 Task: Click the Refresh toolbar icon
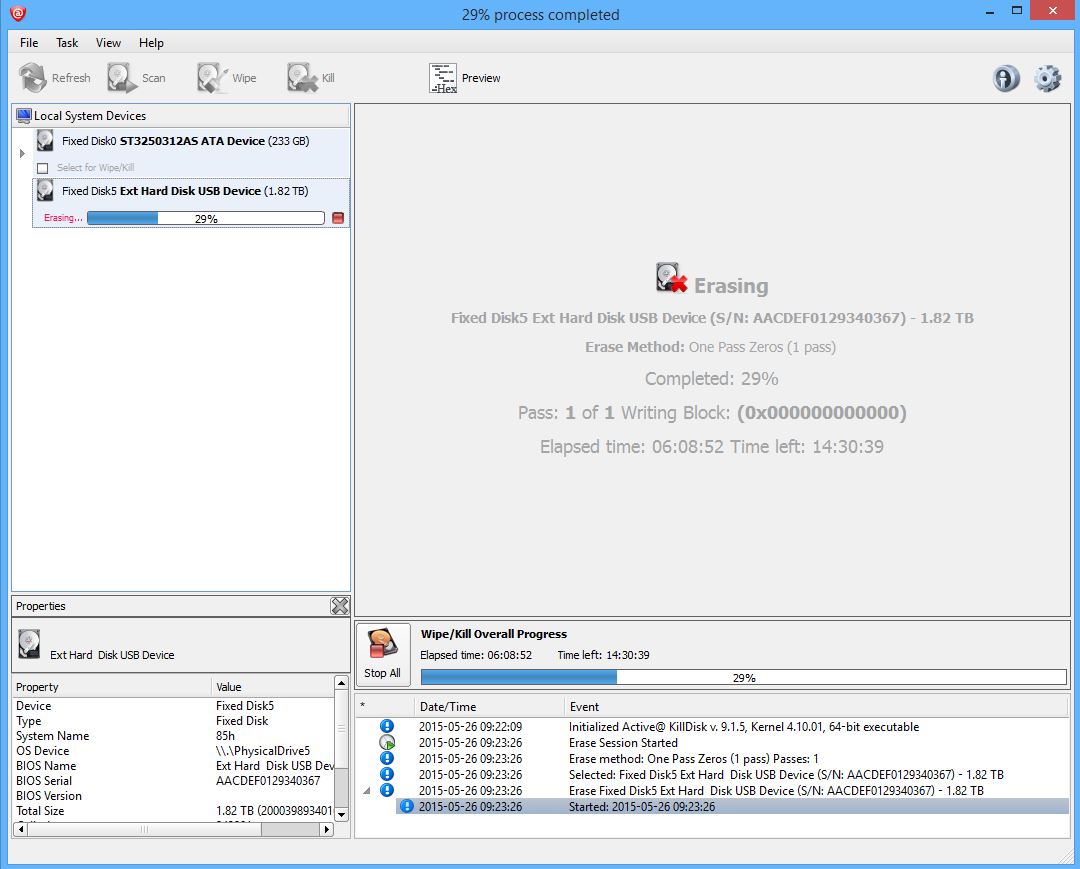[x=32, y=78]
